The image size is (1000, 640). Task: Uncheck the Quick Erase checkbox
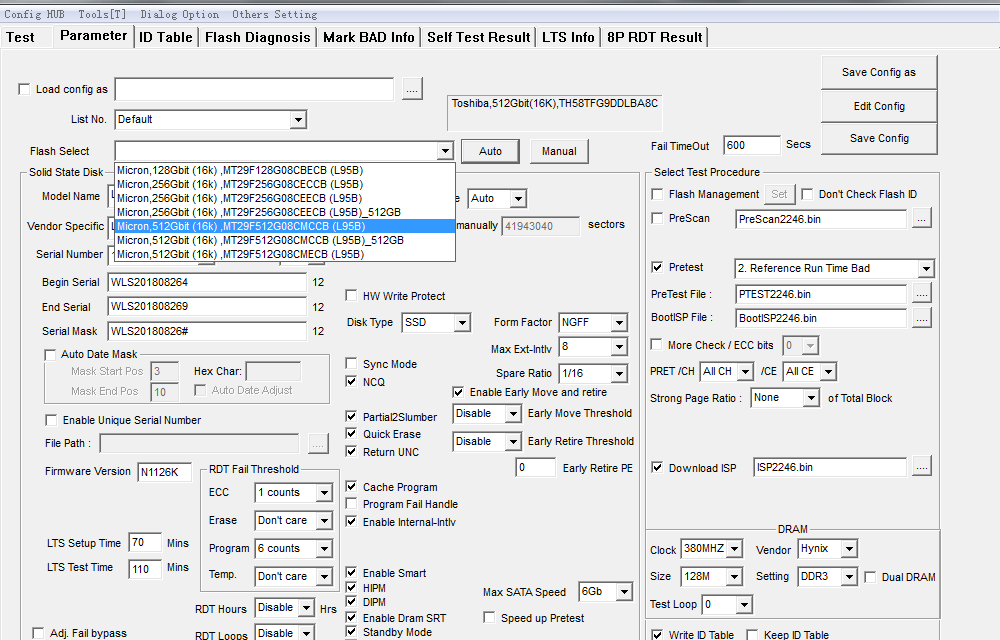[x=351, y=433]
